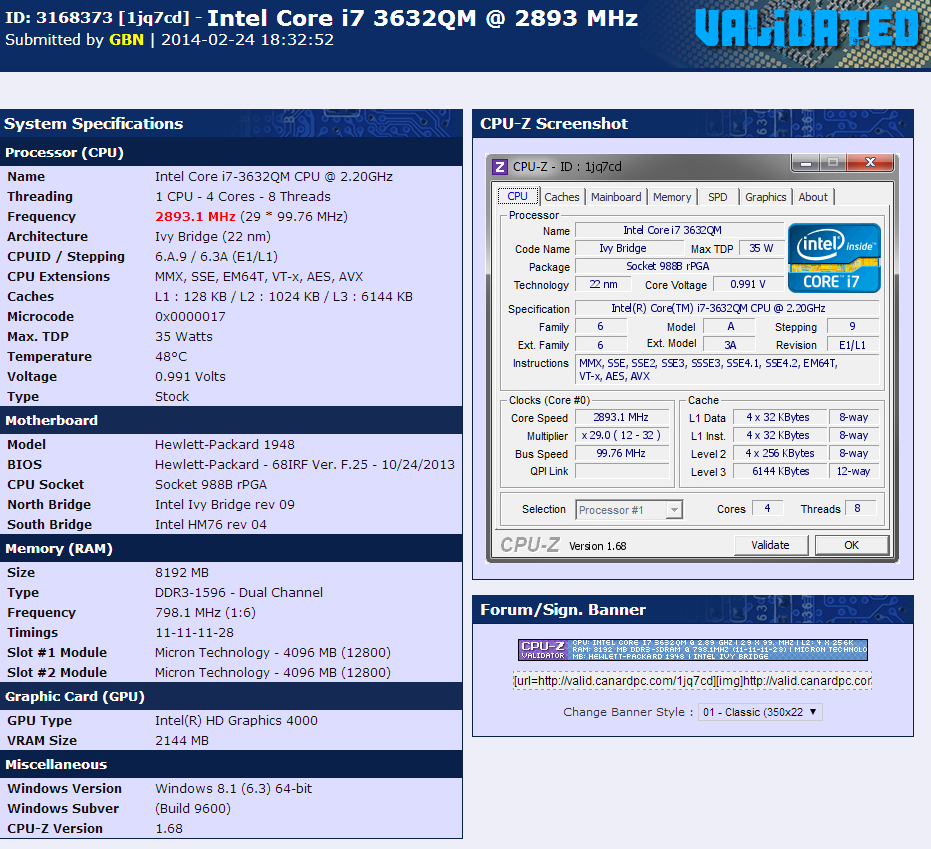The image size is (931, 849).
Task: Click the OK button in CPU-Z
Action: point(851,545)
